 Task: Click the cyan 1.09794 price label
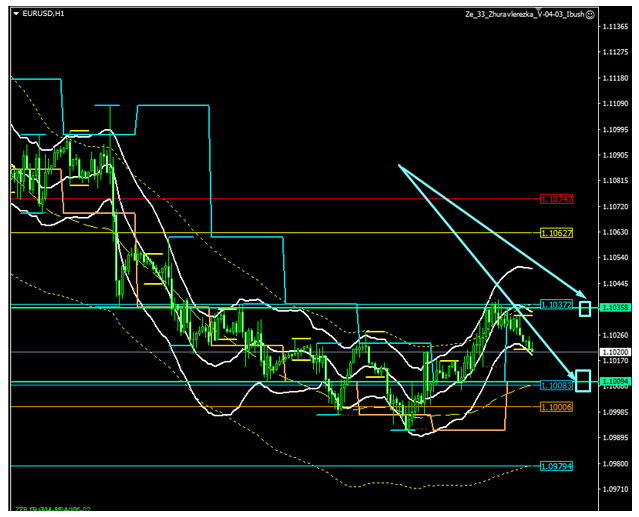pyautogui.click(x=555, y=466)
